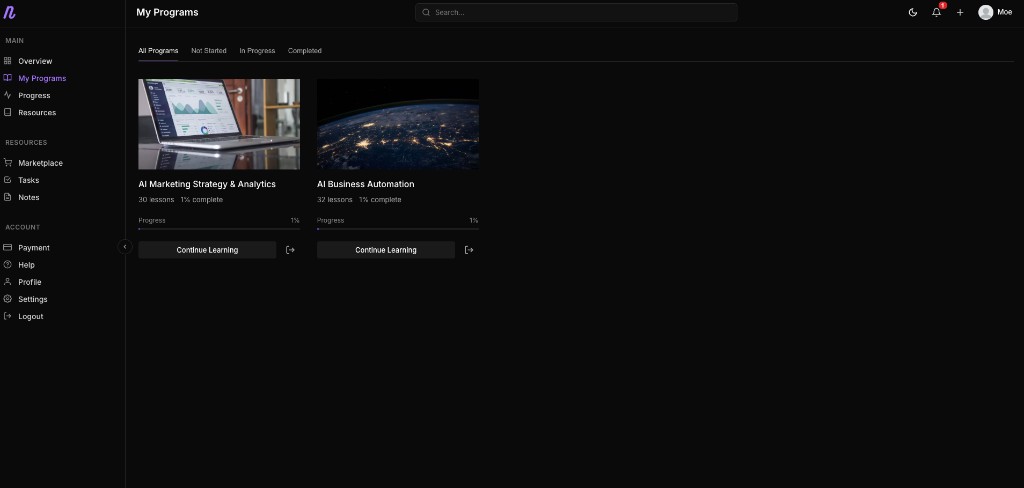Click the Overview grid icon

(x=8, y=61)
